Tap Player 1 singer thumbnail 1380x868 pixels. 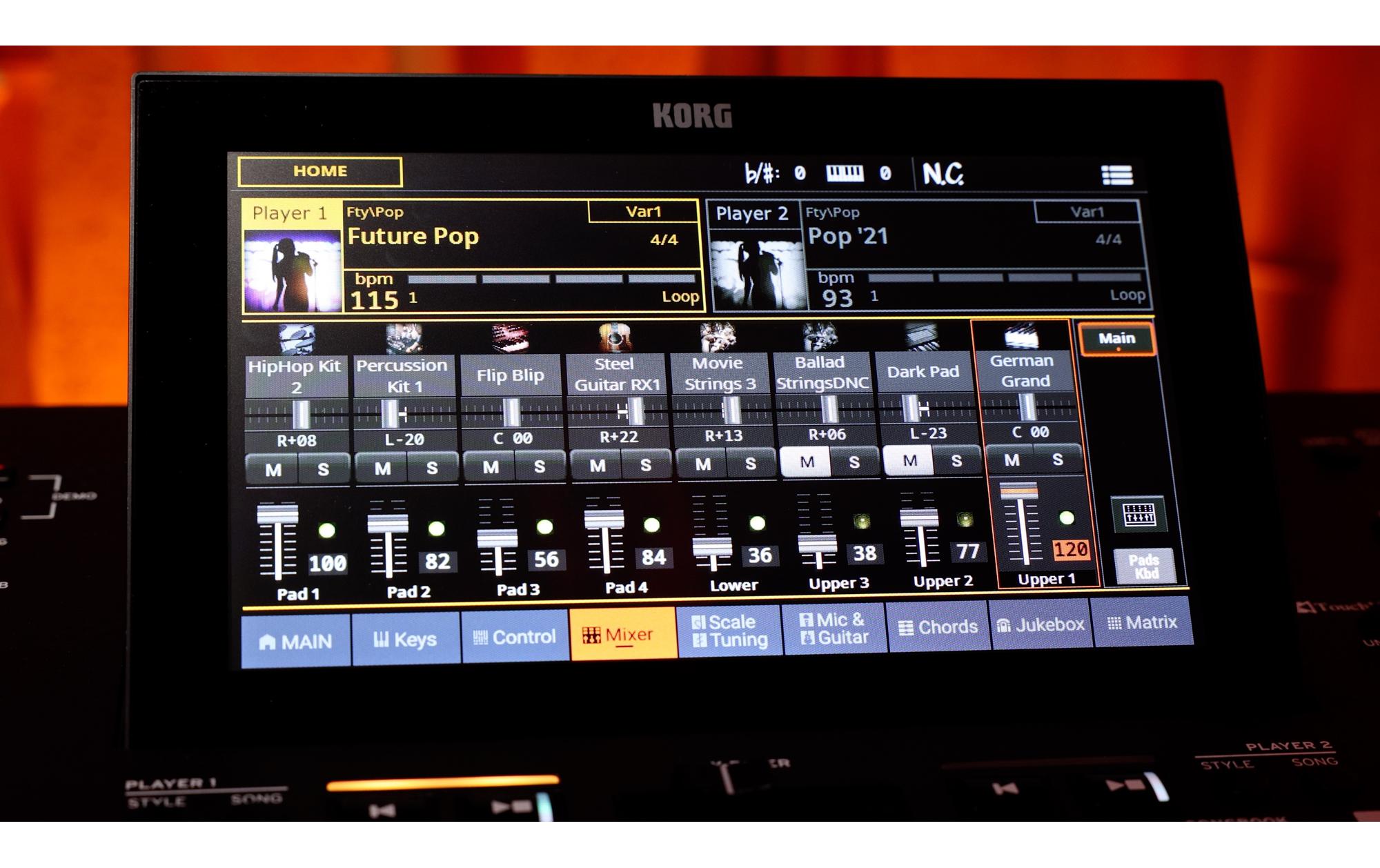tap(293, 270)
